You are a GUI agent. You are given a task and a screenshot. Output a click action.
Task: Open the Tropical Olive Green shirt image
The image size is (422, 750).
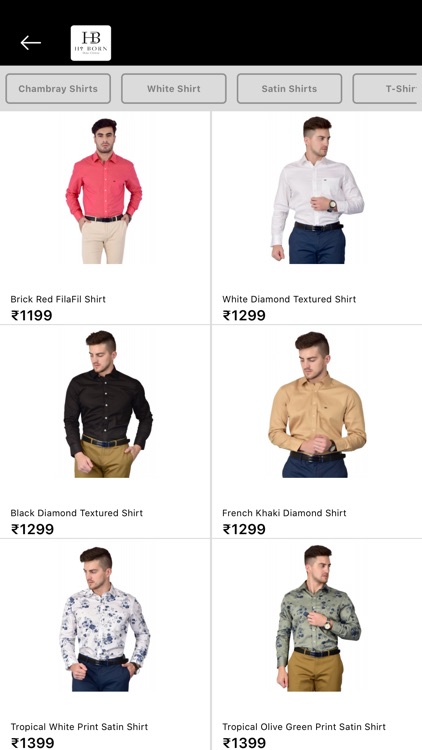coord(318,618)
